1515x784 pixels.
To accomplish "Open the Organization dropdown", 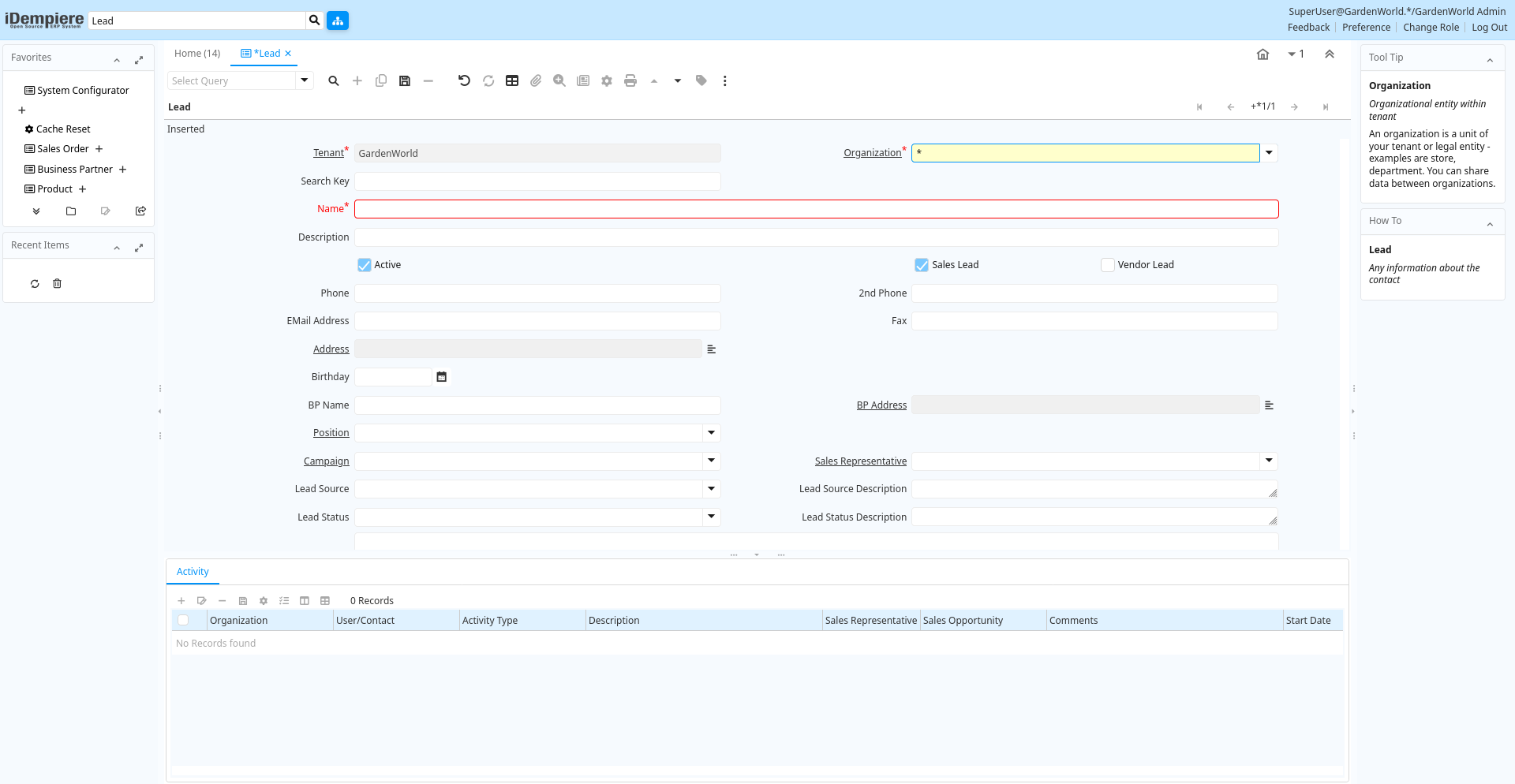I will point(1269,153).
